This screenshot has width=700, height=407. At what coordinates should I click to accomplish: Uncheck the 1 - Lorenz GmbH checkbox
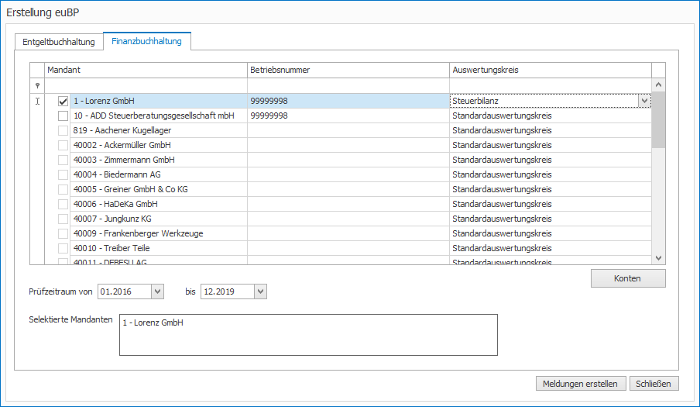pos(63,101)
